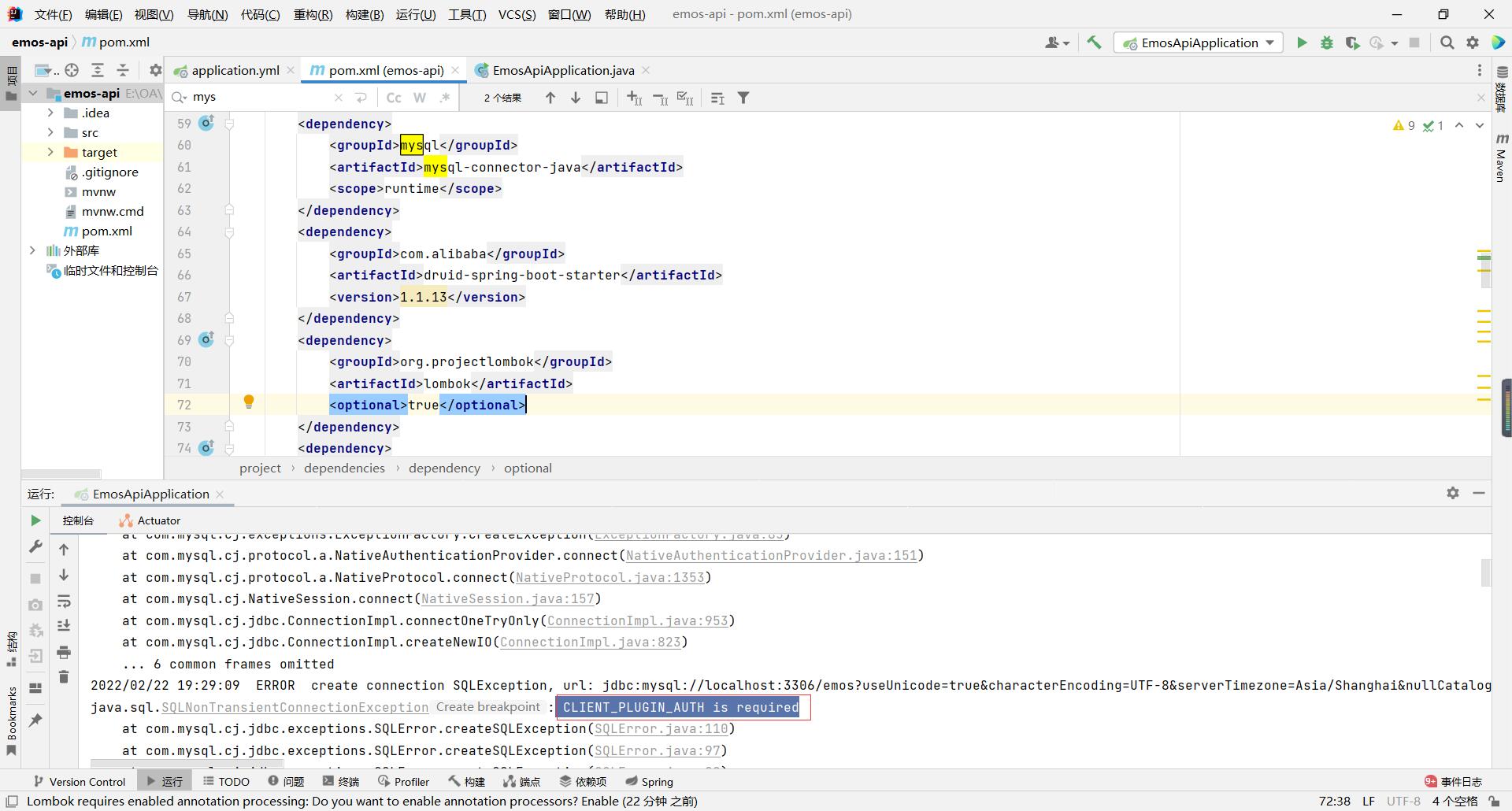Screen dimensions: 1512x811
Task: Click the gutter bean icon at line 59
Action: (x=206, y=123)
